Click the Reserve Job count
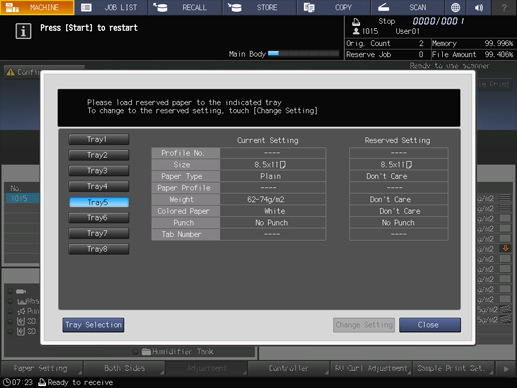The image size is (517, 388). point(421,54)
